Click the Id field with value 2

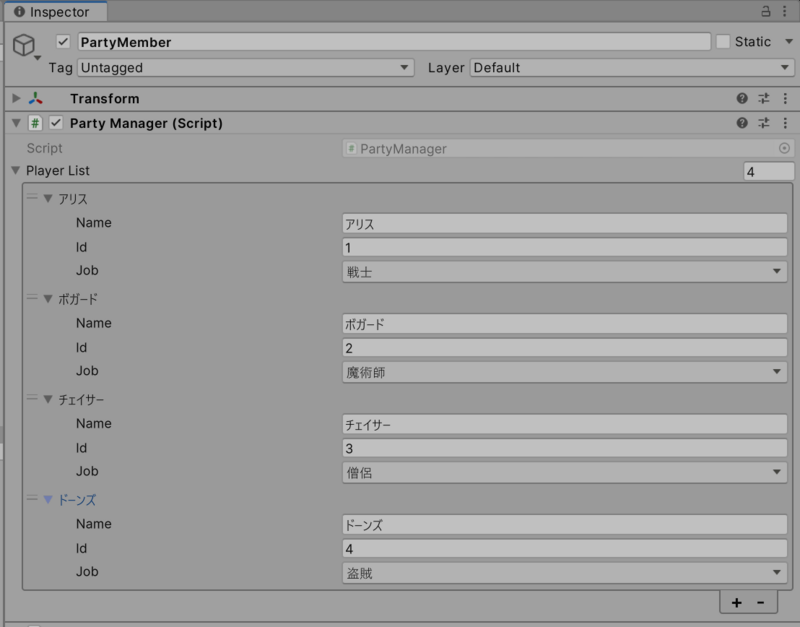tap(564, 348)
